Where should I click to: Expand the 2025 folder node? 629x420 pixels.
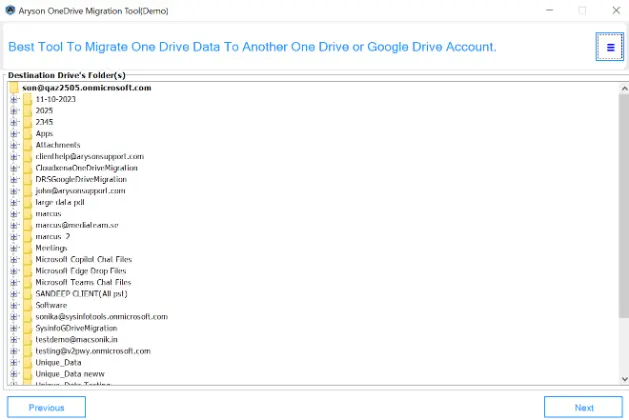coord(14,111)
